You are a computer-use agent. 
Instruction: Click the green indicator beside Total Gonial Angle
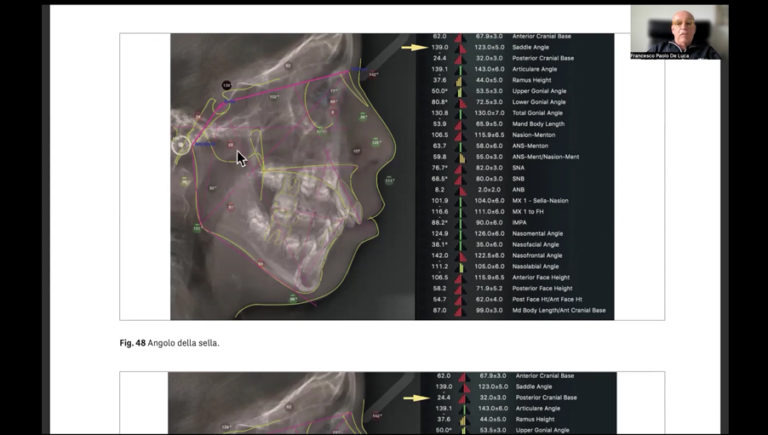[460, 113]
